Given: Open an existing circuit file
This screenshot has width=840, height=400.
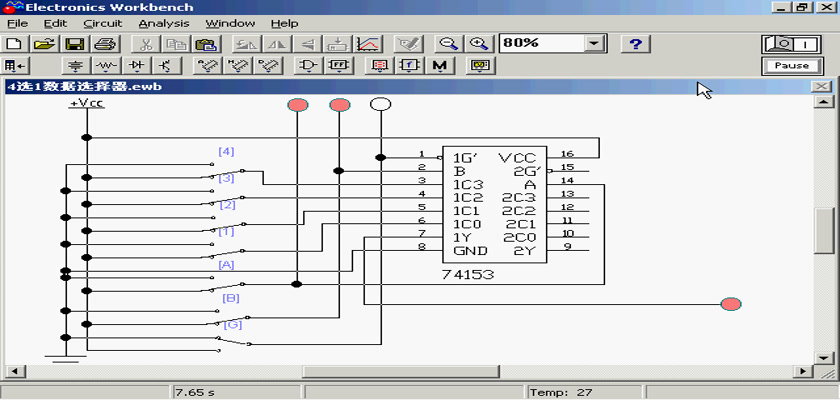Looking at the screenshot, I should click(x=44, y=44).
